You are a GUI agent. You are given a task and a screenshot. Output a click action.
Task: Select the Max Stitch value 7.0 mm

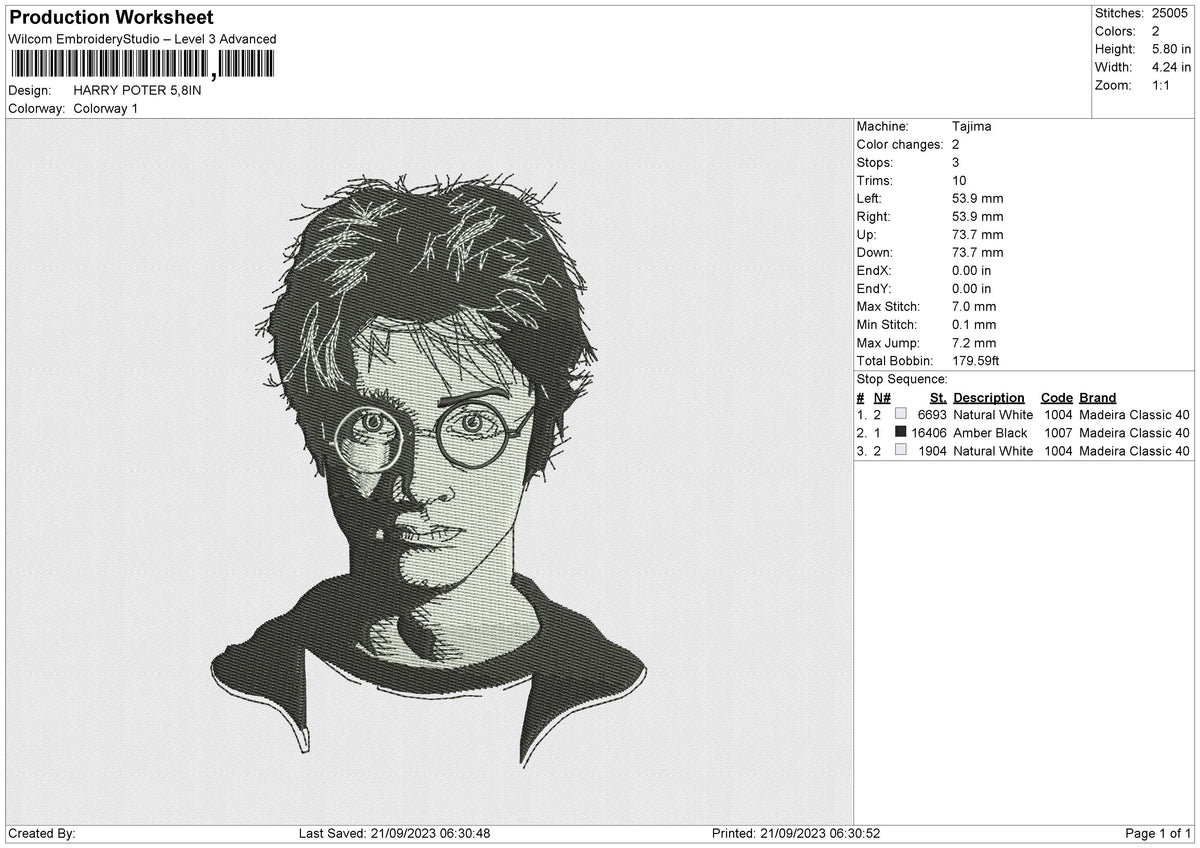pyautogui.click(x=974, y=307)
